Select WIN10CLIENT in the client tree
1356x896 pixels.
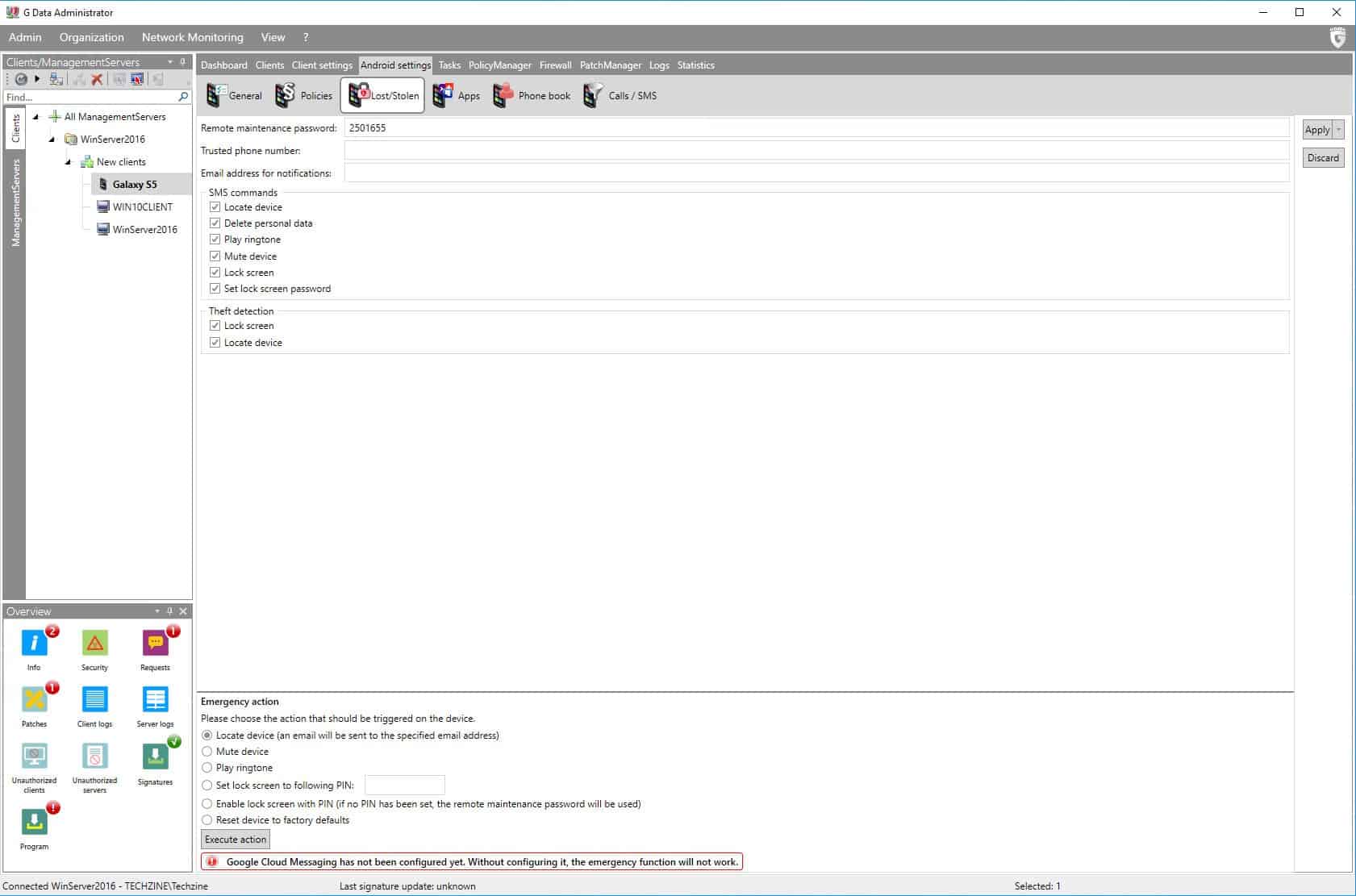[142, 207]
